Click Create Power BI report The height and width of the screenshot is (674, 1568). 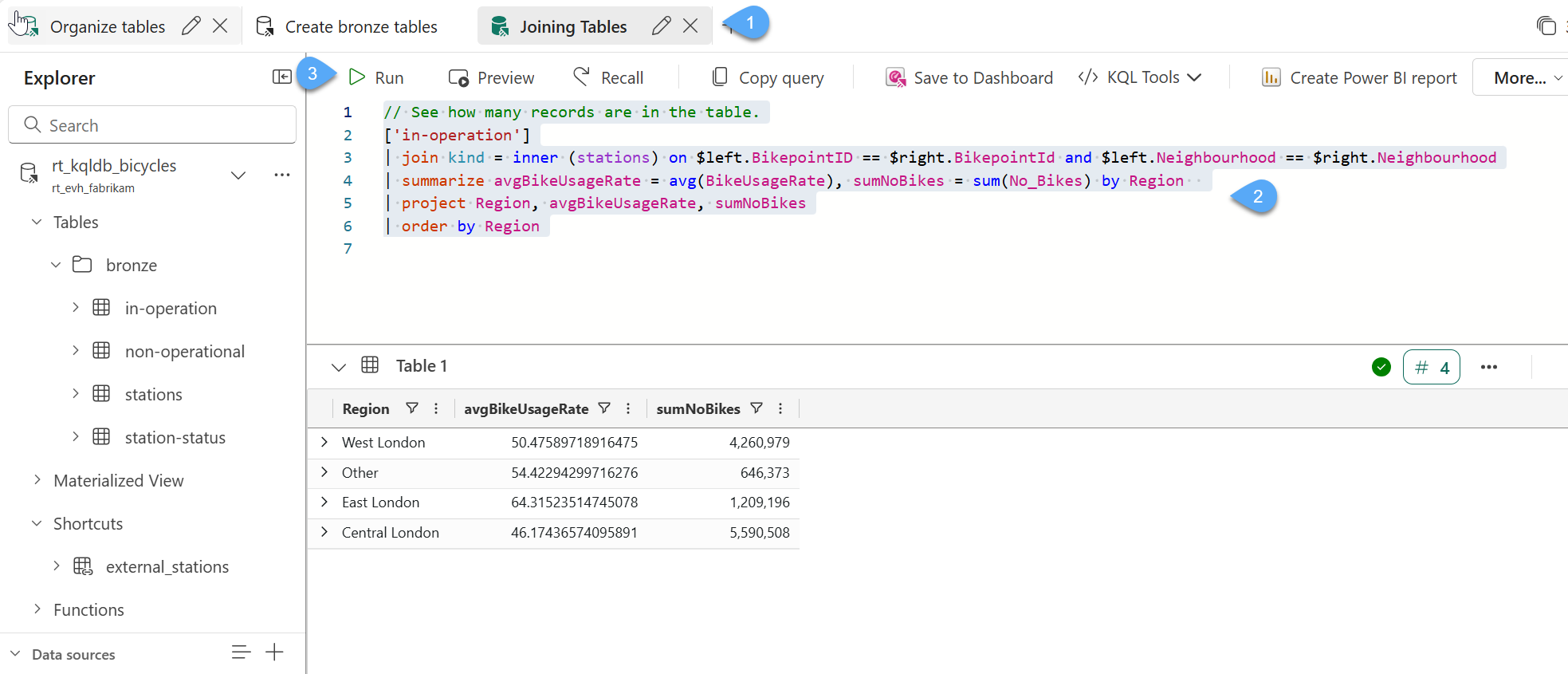[x=1359, y=77]
